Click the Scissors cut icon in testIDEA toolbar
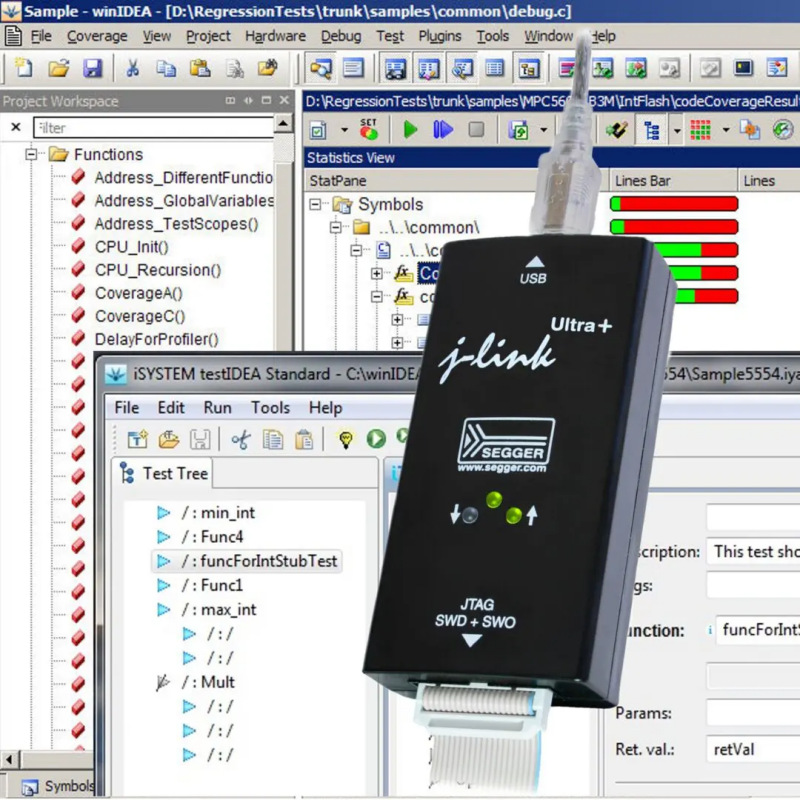Screen dimensions: 800x800 [x=241, y=440]
